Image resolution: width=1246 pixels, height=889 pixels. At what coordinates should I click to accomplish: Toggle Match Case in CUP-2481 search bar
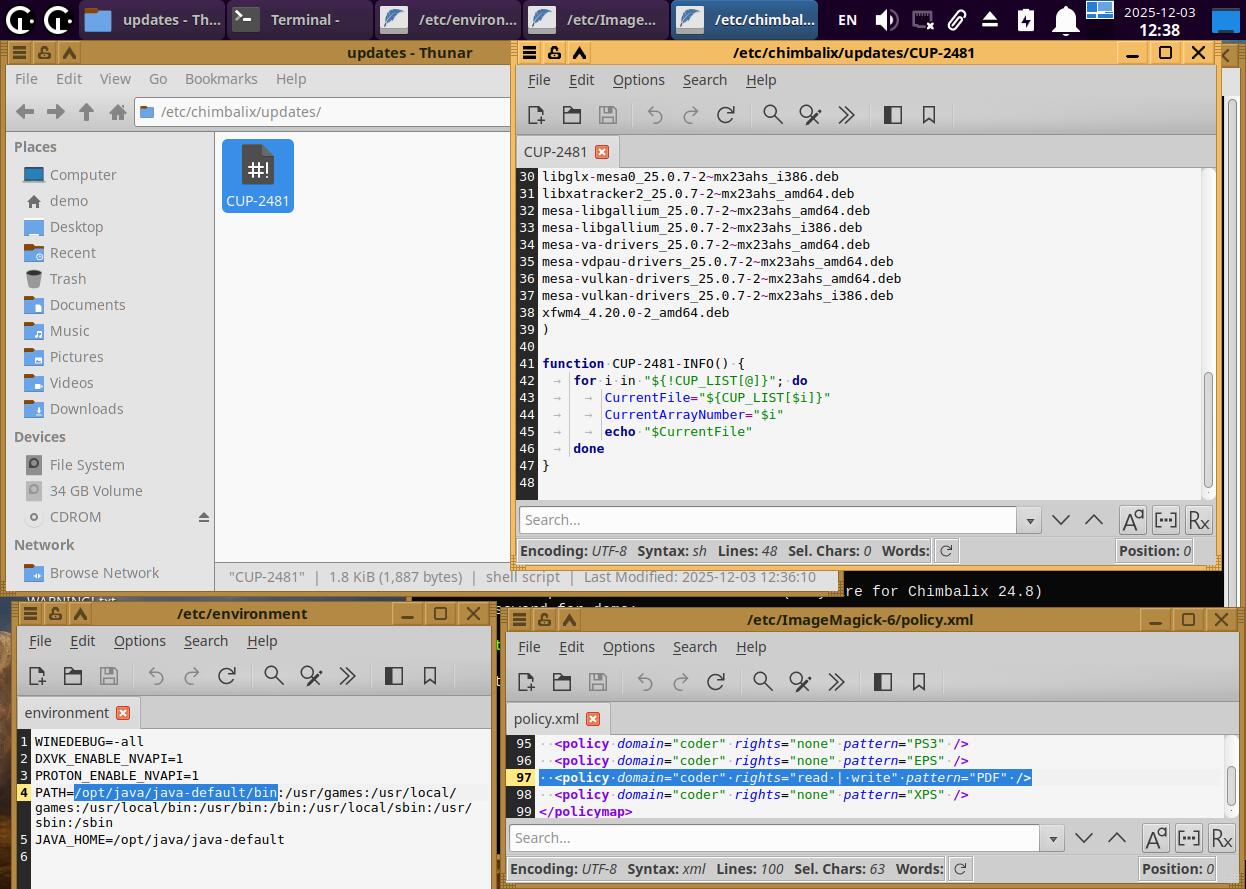[x=1132, y=520]
